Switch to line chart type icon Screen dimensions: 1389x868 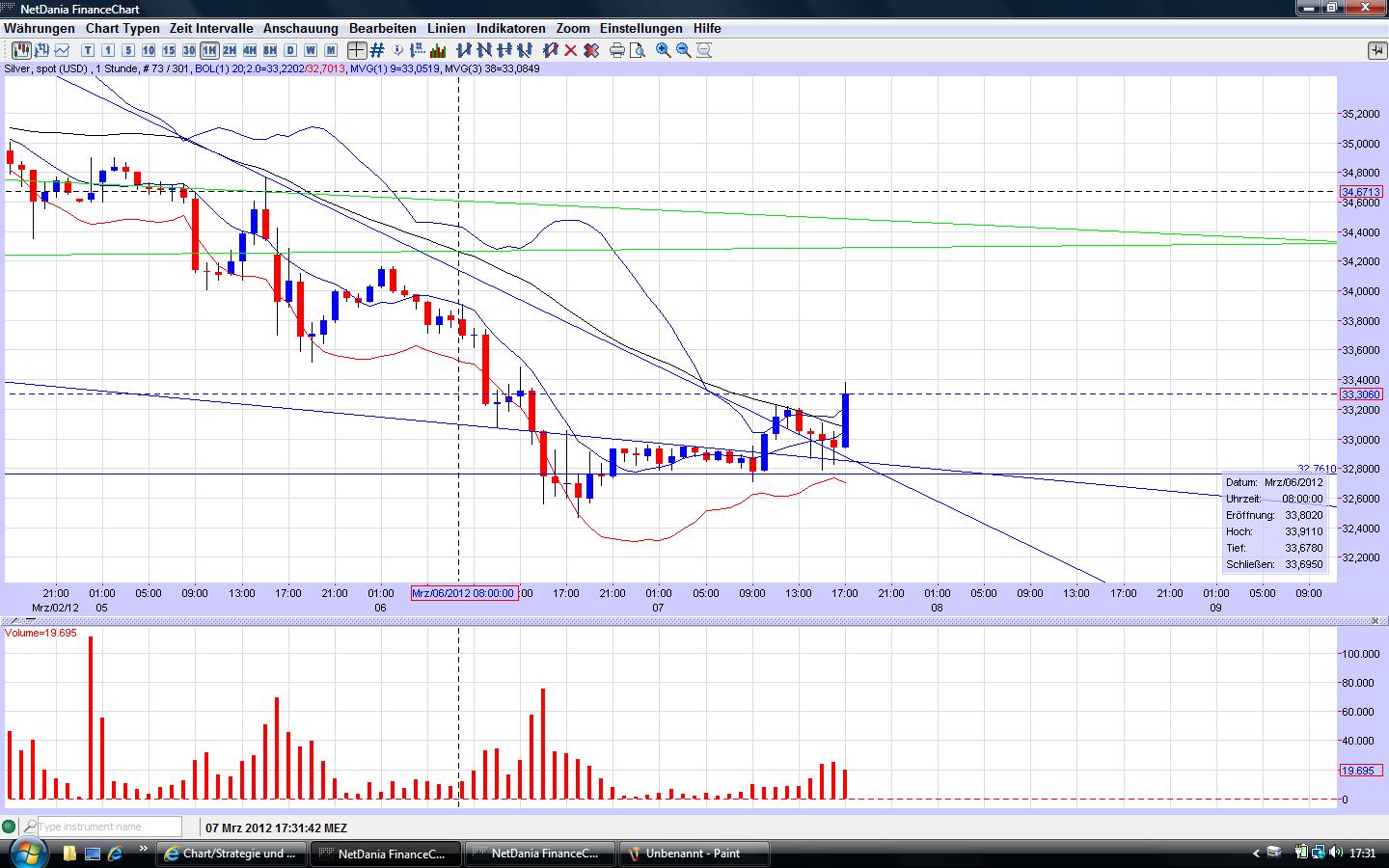pos(63,50)
